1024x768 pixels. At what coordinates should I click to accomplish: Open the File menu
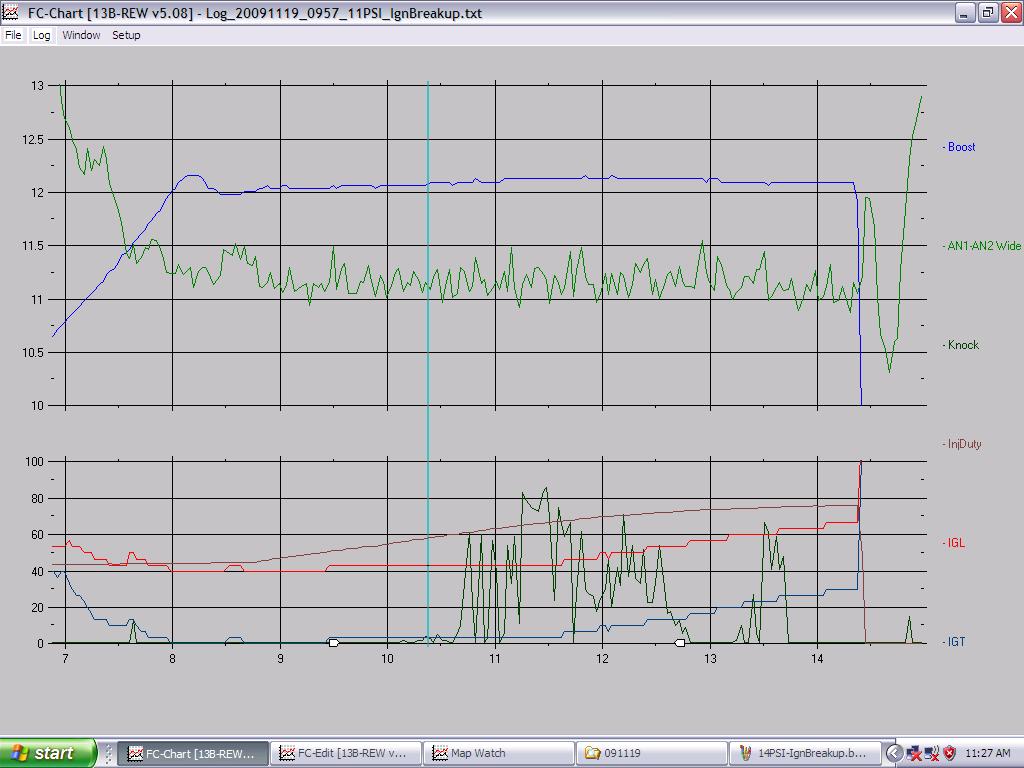click(x=13, y=35)
